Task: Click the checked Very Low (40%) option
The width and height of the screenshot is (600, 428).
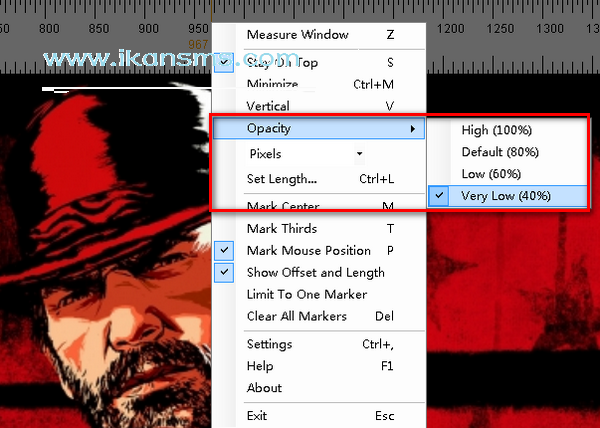Action: pos(505,196)
